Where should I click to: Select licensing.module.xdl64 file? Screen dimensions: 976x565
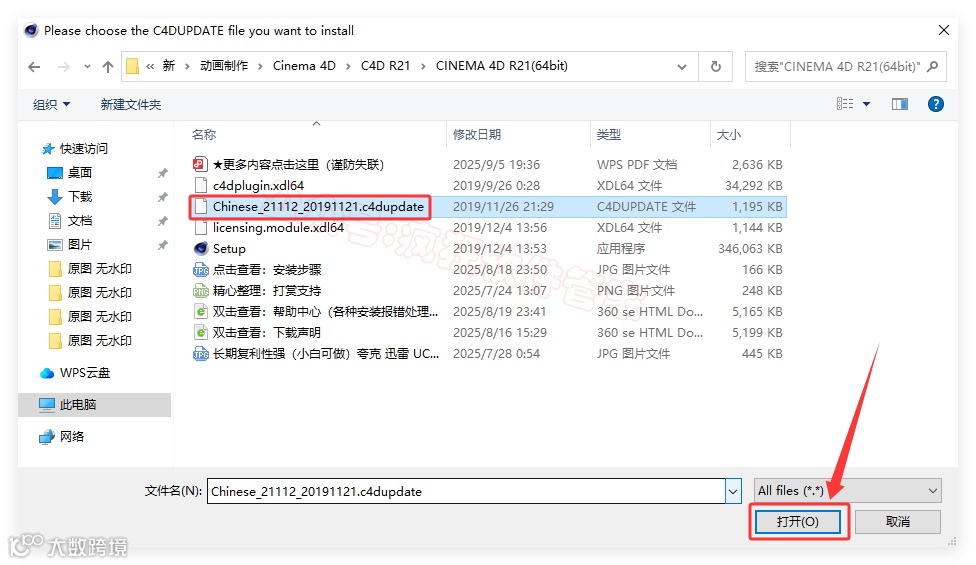pos(278,228)
